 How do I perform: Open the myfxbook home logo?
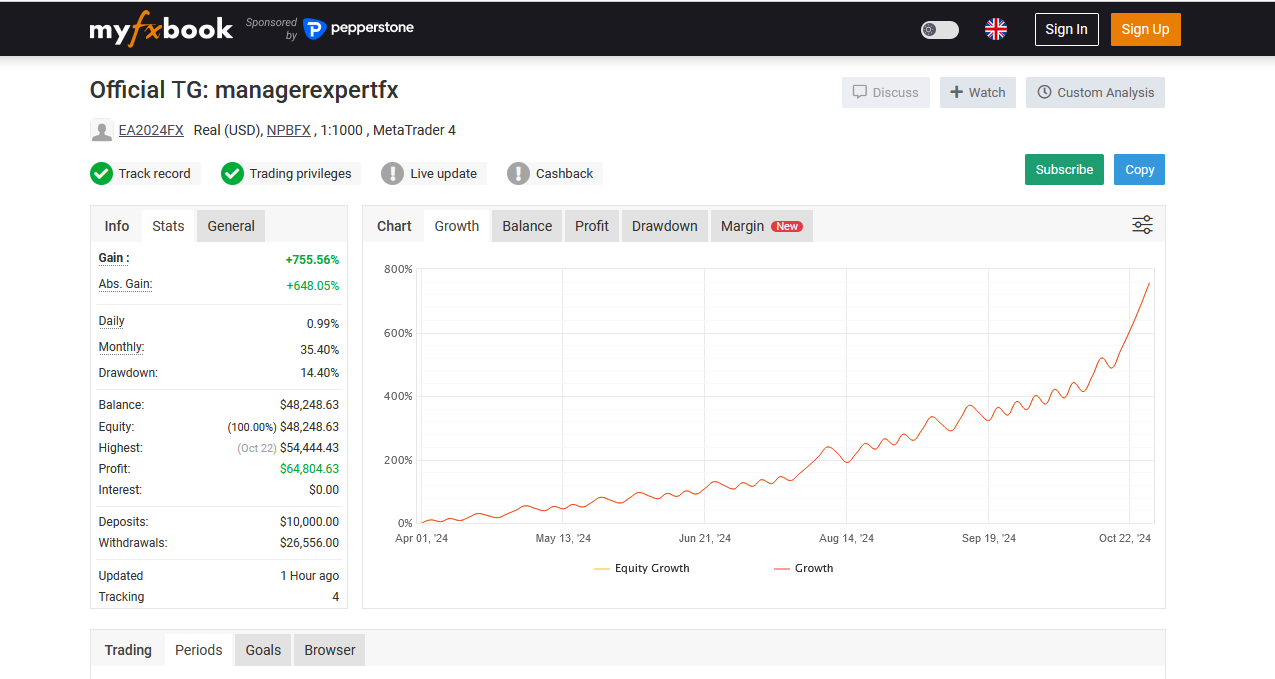(x=161, y=29)
